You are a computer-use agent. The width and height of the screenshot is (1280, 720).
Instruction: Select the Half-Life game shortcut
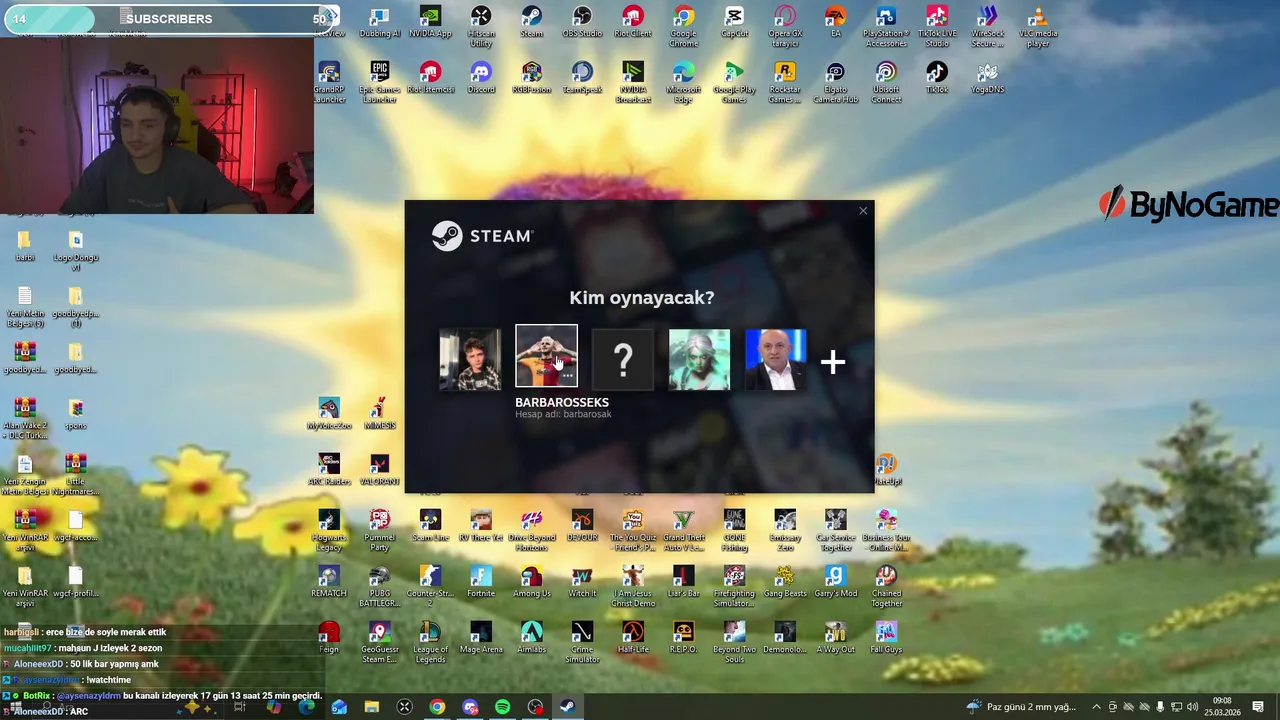coord(633,639)
